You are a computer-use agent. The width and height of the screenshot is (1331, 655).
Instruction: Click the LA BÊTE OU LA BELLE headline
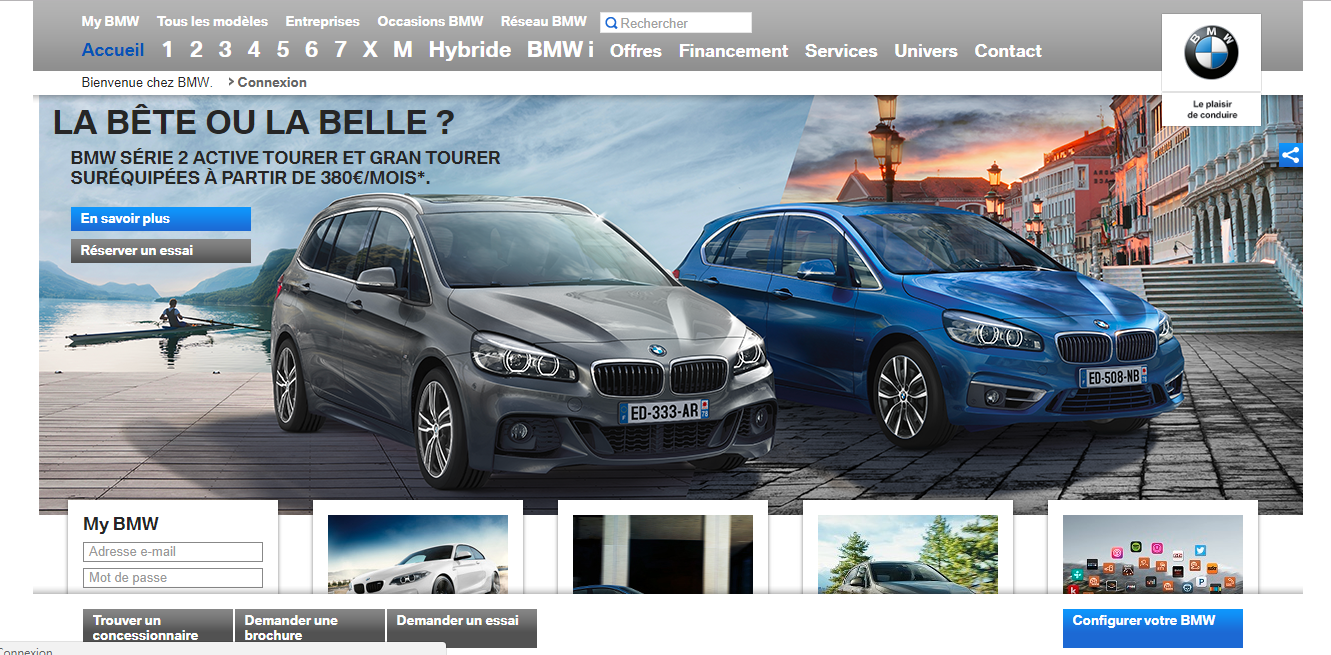(254, 123)
